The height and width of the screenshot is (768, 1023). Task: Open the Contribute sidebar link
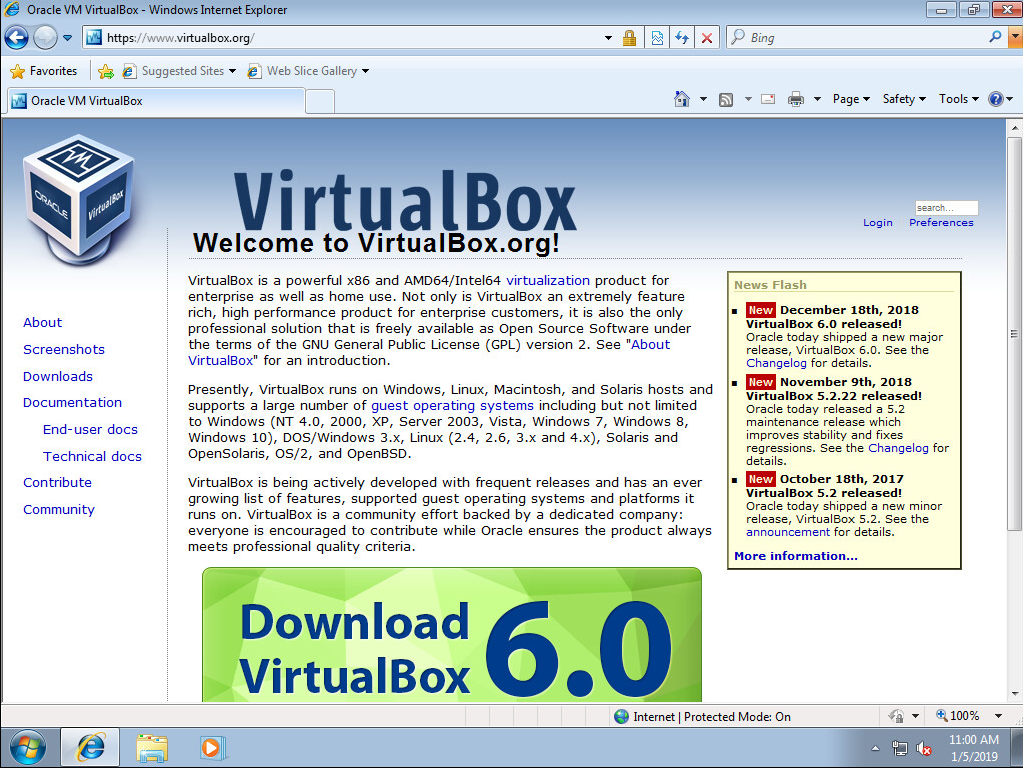(x=57, y=483)
